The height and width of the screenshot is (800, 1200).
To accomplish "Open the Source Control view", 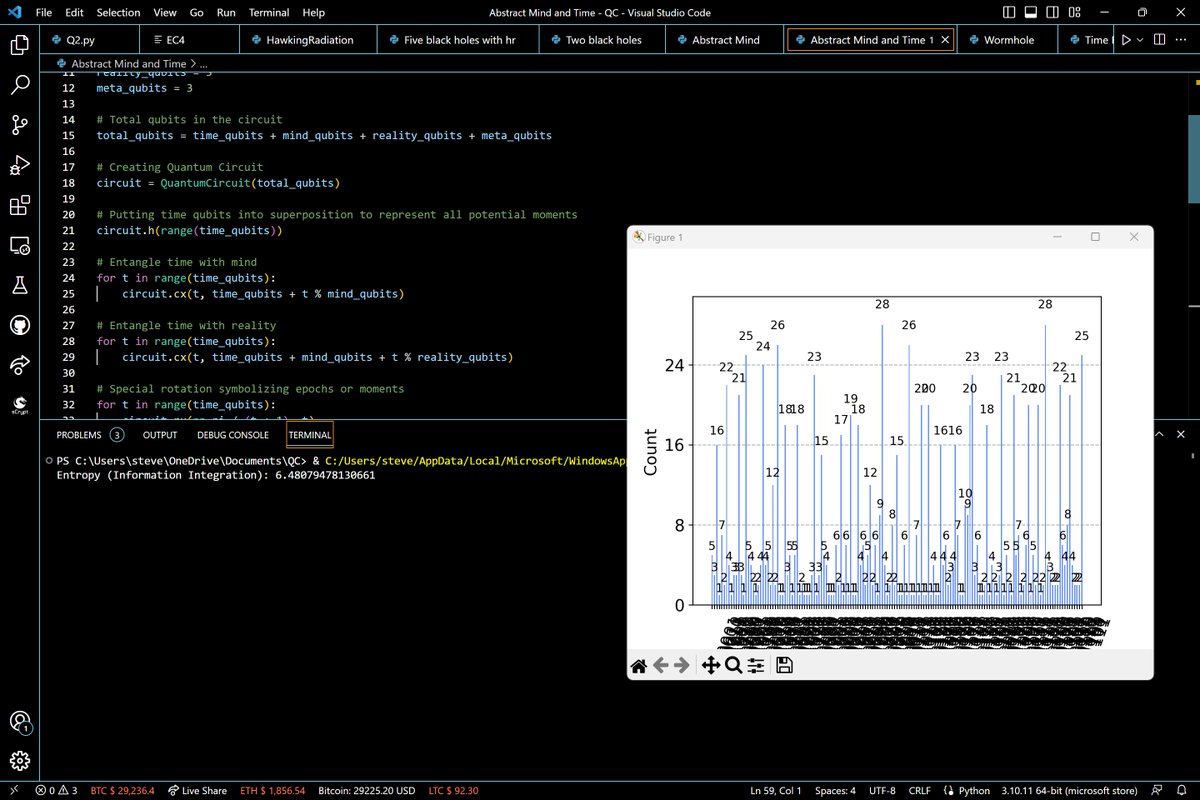I will tap(19, 125).
